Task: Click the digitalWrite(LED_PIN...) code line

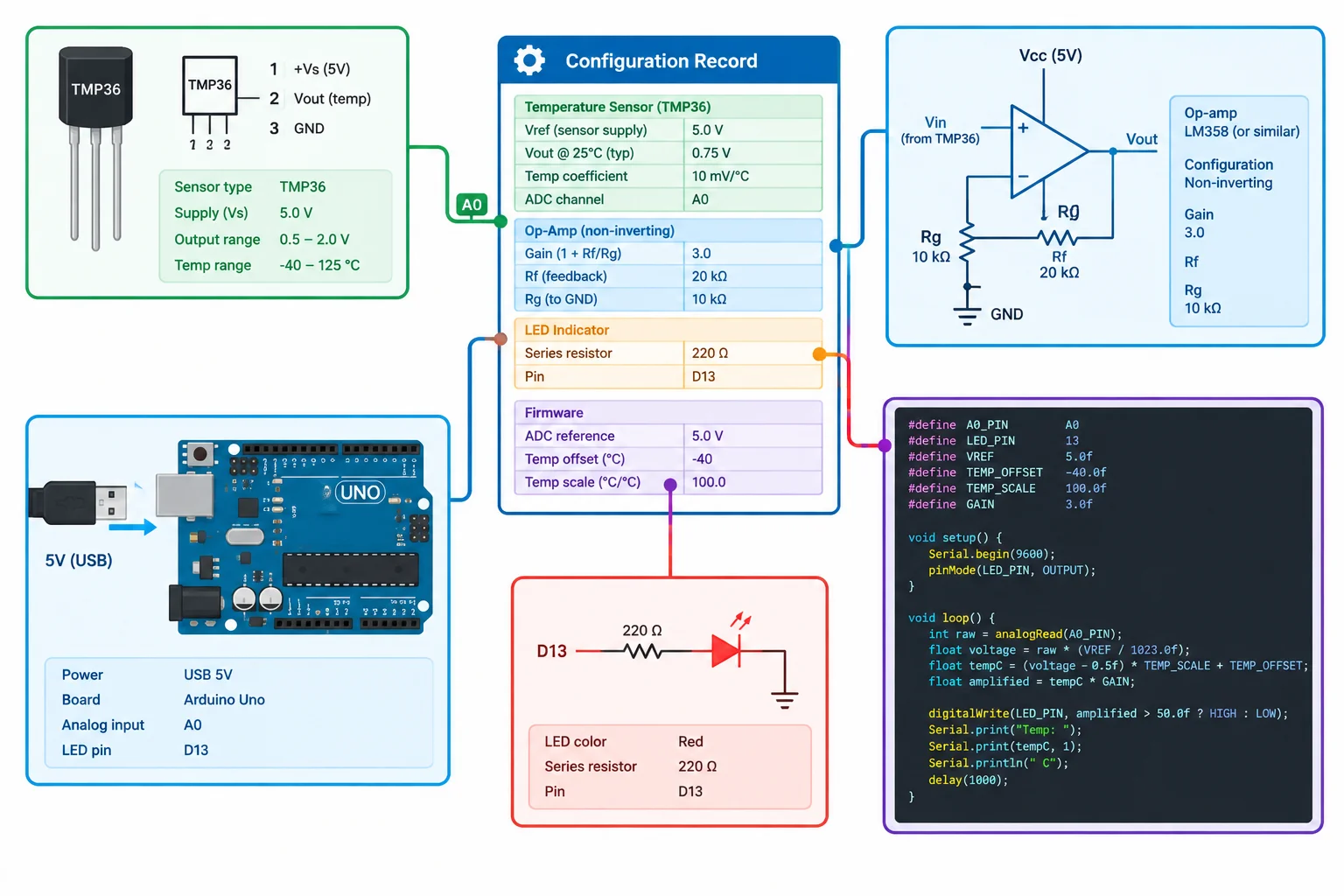Action: [1109, 714]
